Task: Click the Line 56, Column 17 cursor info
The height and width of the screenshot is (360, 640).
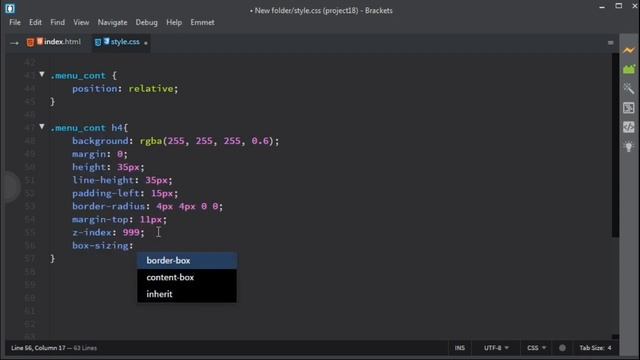Action: (38, 348)
